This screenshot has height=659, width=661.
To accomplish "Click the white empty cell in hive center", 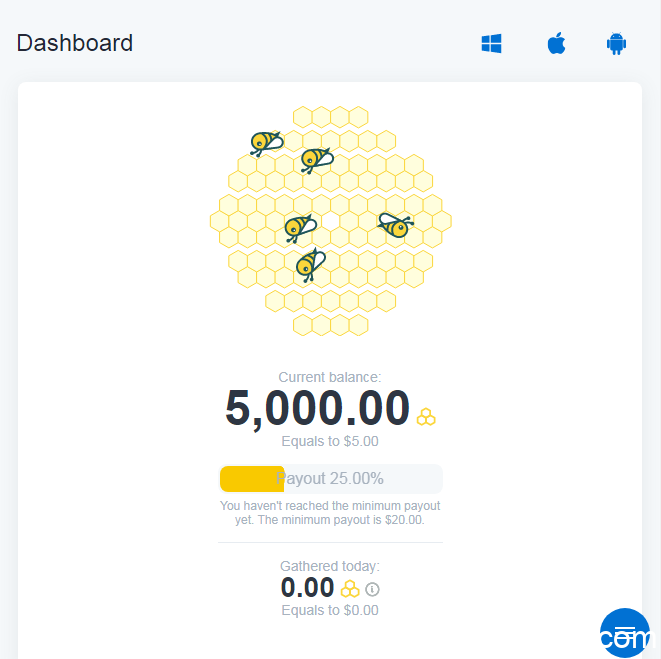I will (330, 222).
